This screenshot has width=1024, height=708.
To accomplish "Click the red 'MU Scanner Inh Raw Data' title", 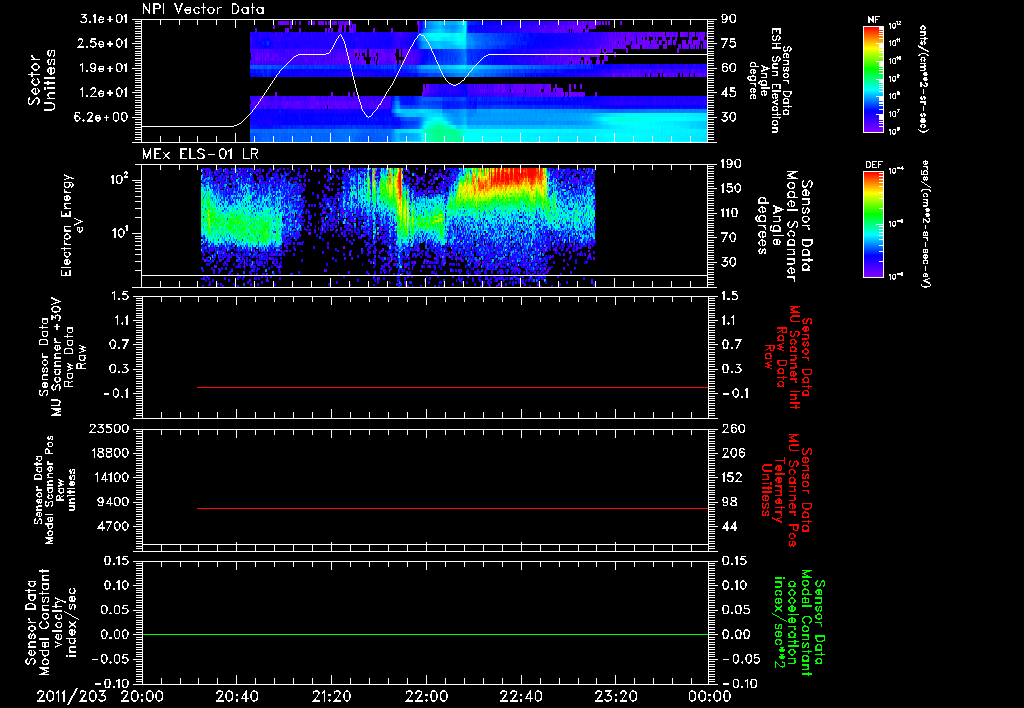I will coord(788,357).
